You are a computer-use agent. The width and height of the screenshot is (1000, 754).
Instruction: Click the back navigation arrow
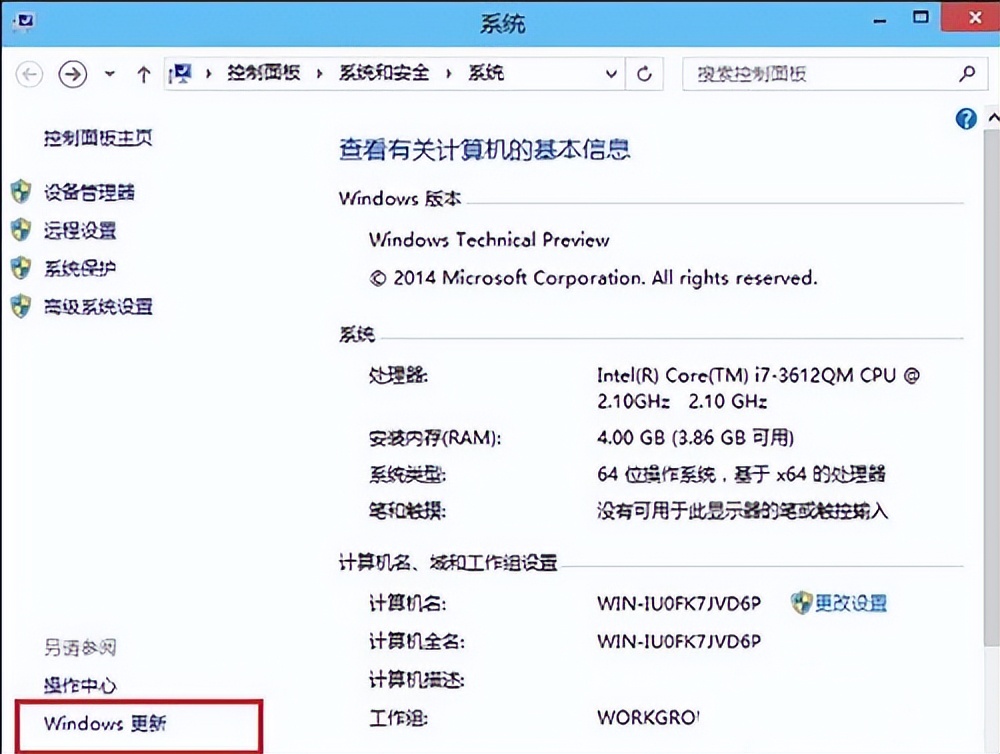(x=29, y=73)
